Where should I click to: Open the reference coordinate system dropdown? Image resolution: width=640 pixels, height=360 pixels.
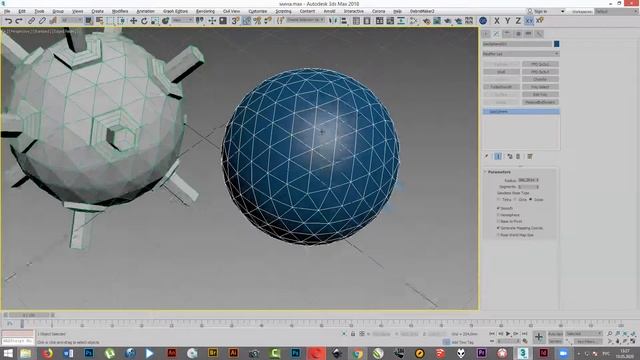tap(182, 20)
